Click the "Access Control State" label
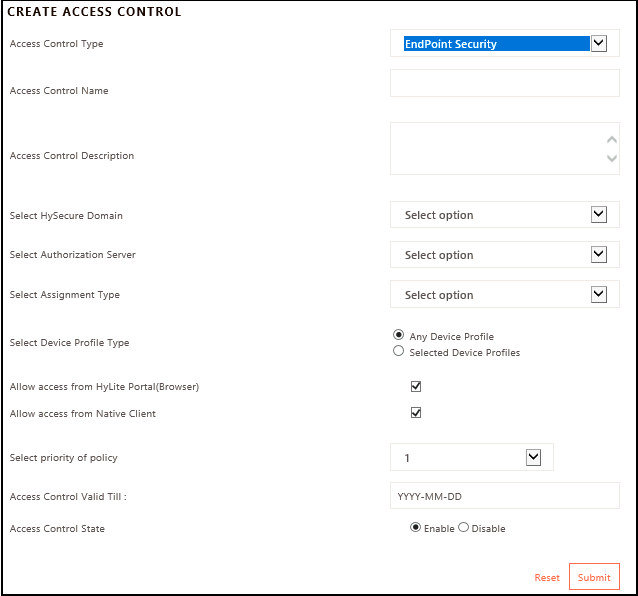This screenshot has height=596, width=638. point(57,528)
